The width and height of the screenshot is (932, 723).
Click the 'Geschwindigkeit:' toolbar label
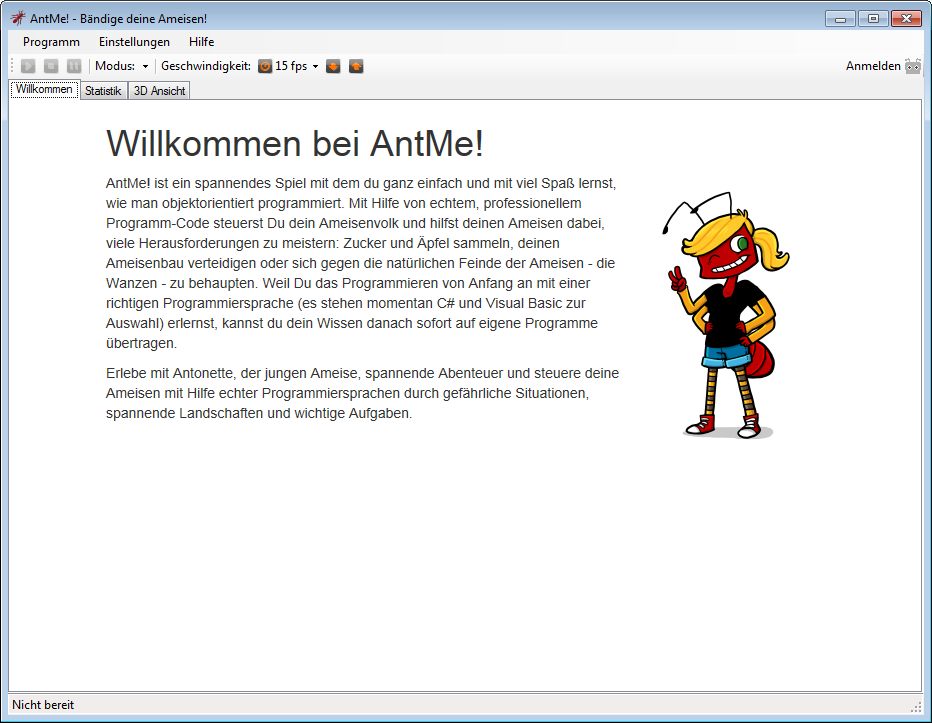pyautogui.click(x=206, y=66)
